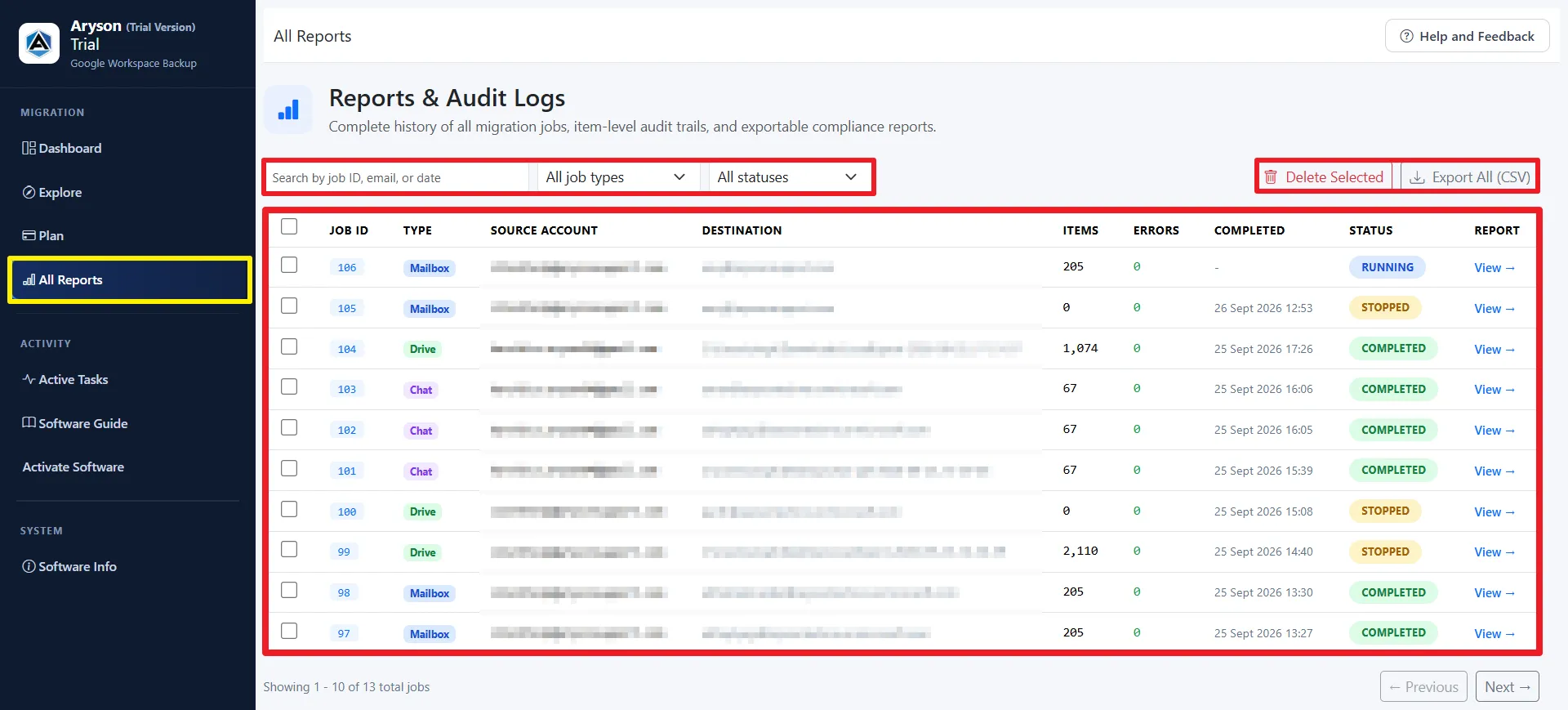Select the checkbox for job 97
1568x710 pixels.
[x=289, y=631]
